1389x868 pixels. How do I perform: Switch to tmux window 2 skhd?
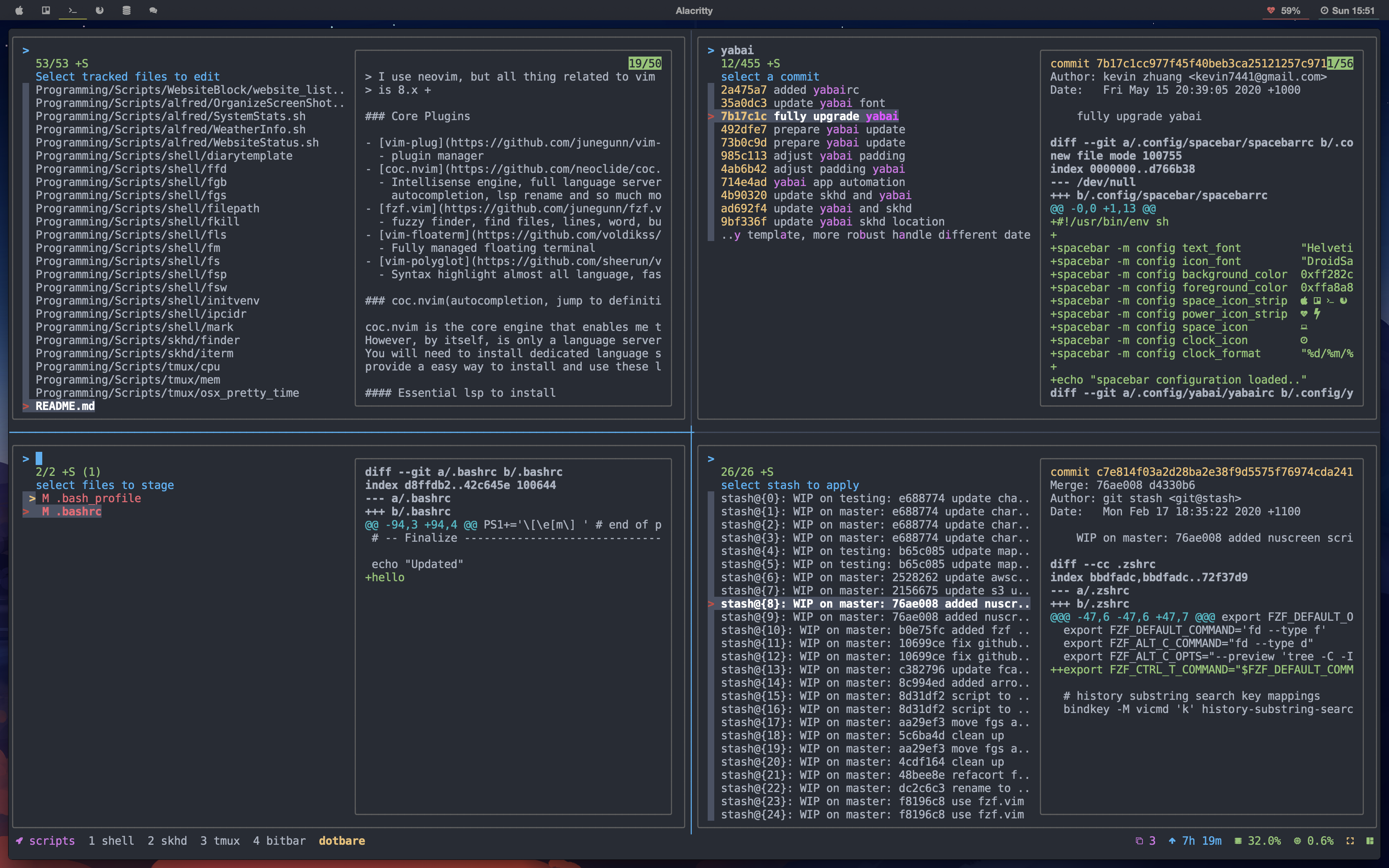167,840
